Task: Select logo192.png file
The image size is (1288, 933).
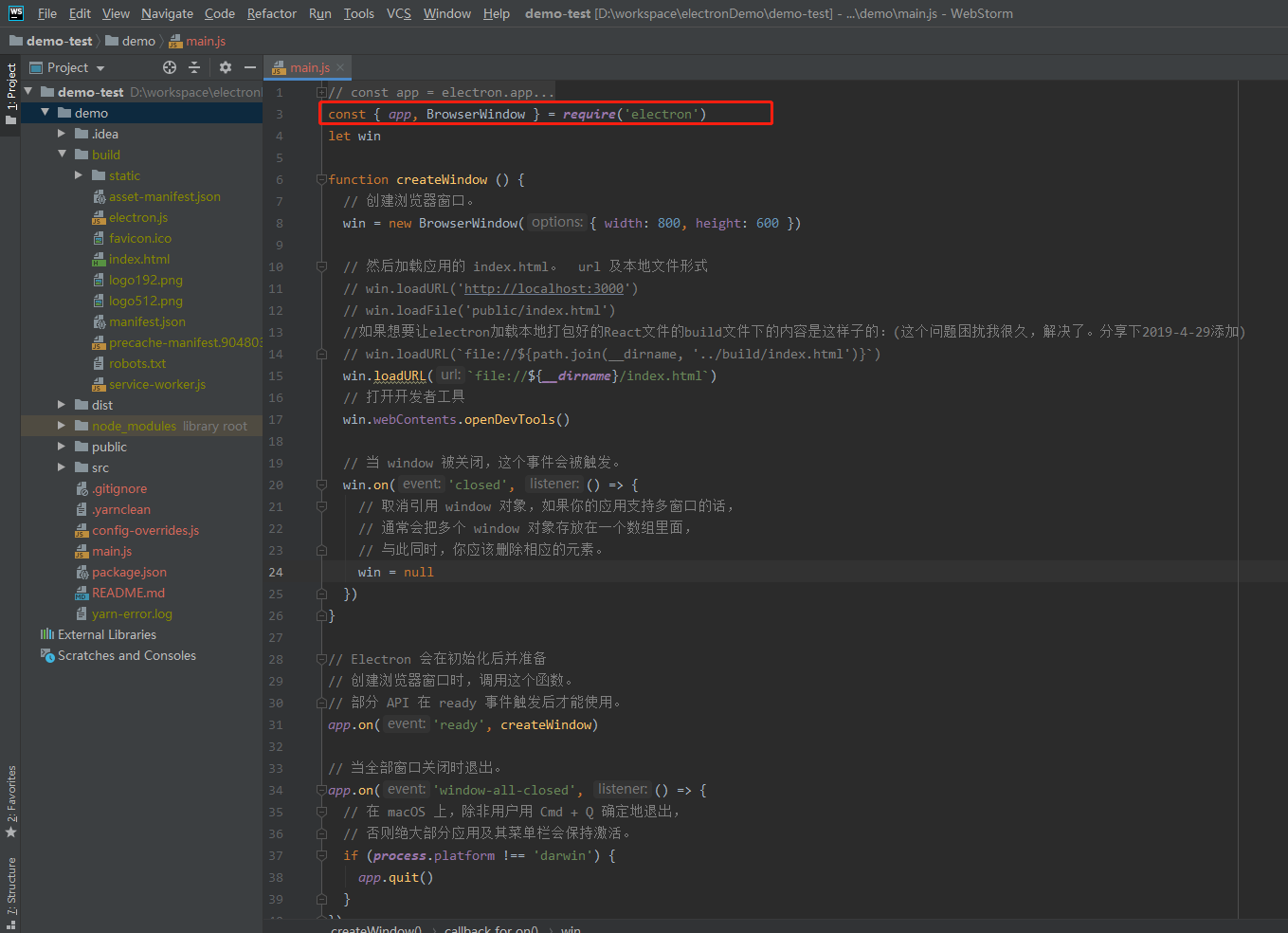Action: click(x=146, y=280)
